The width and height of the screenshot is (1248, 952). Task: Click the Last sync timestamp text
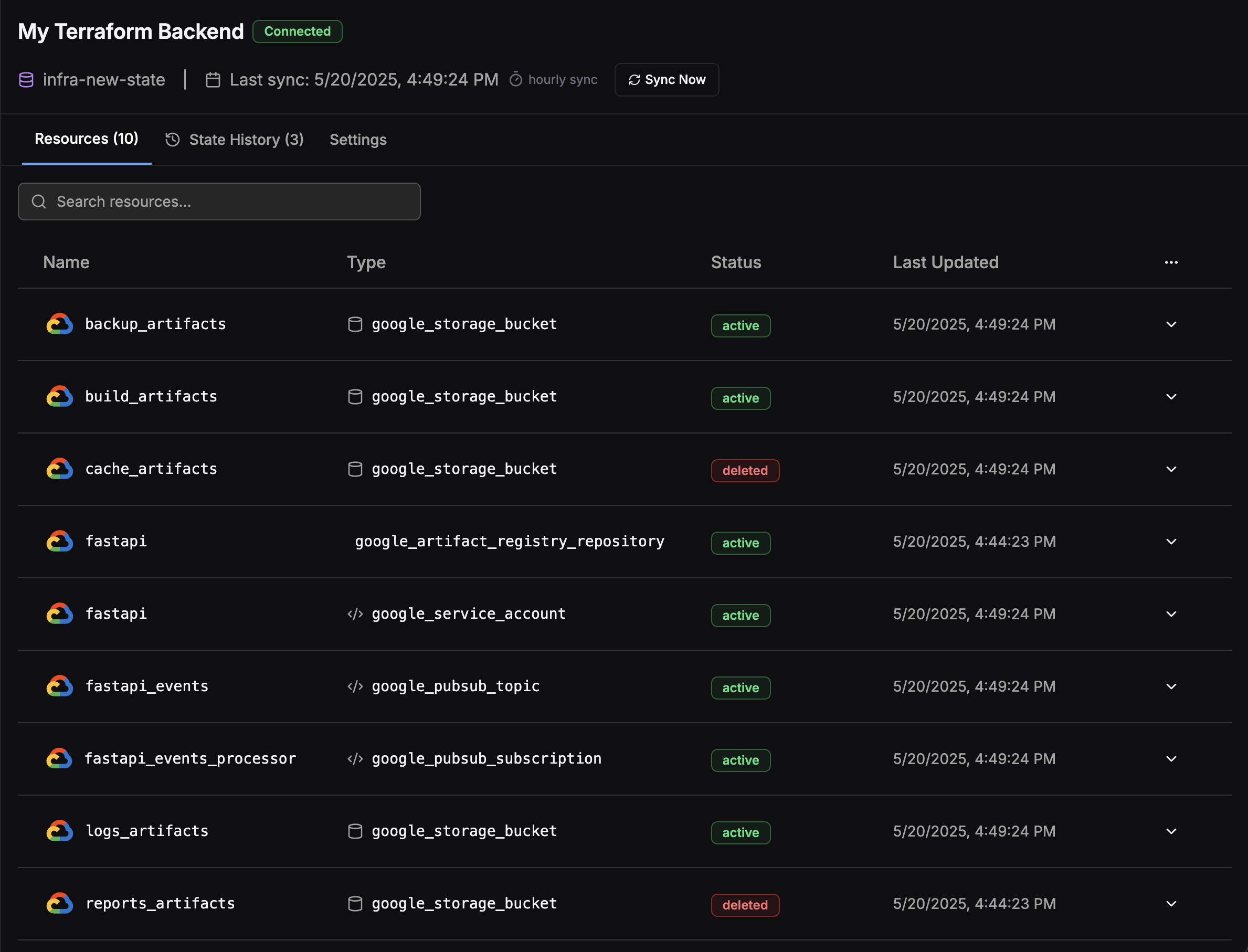point(364,80)
